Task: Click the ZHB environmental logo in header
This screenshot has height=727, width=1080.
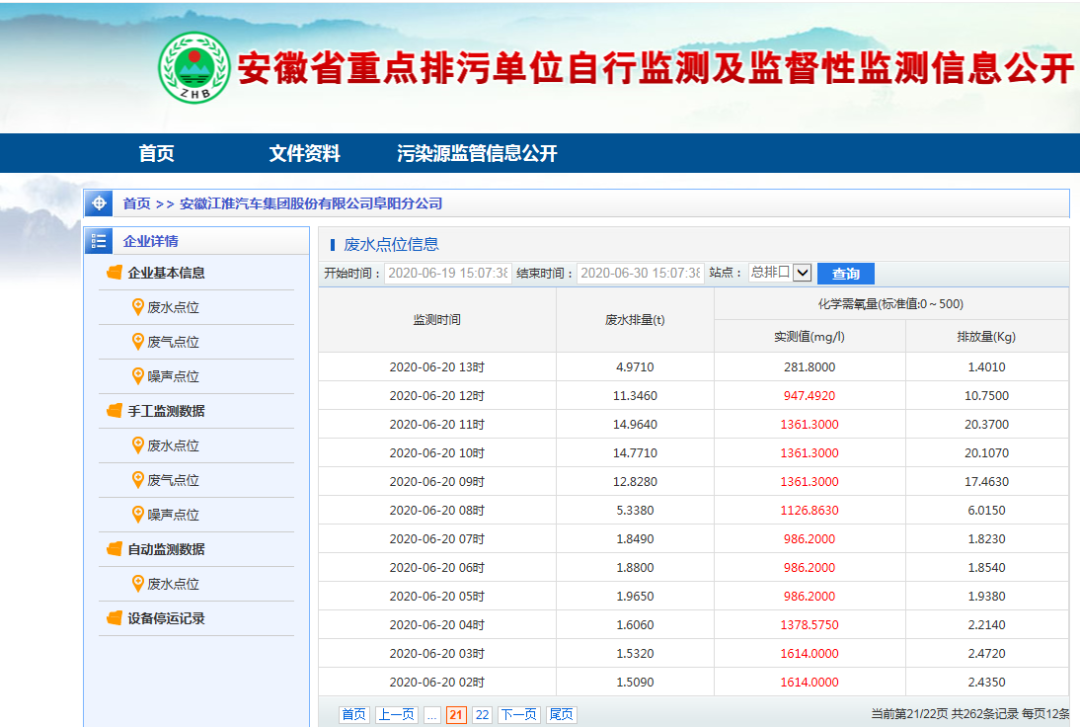Action: (x=194, y=67)
